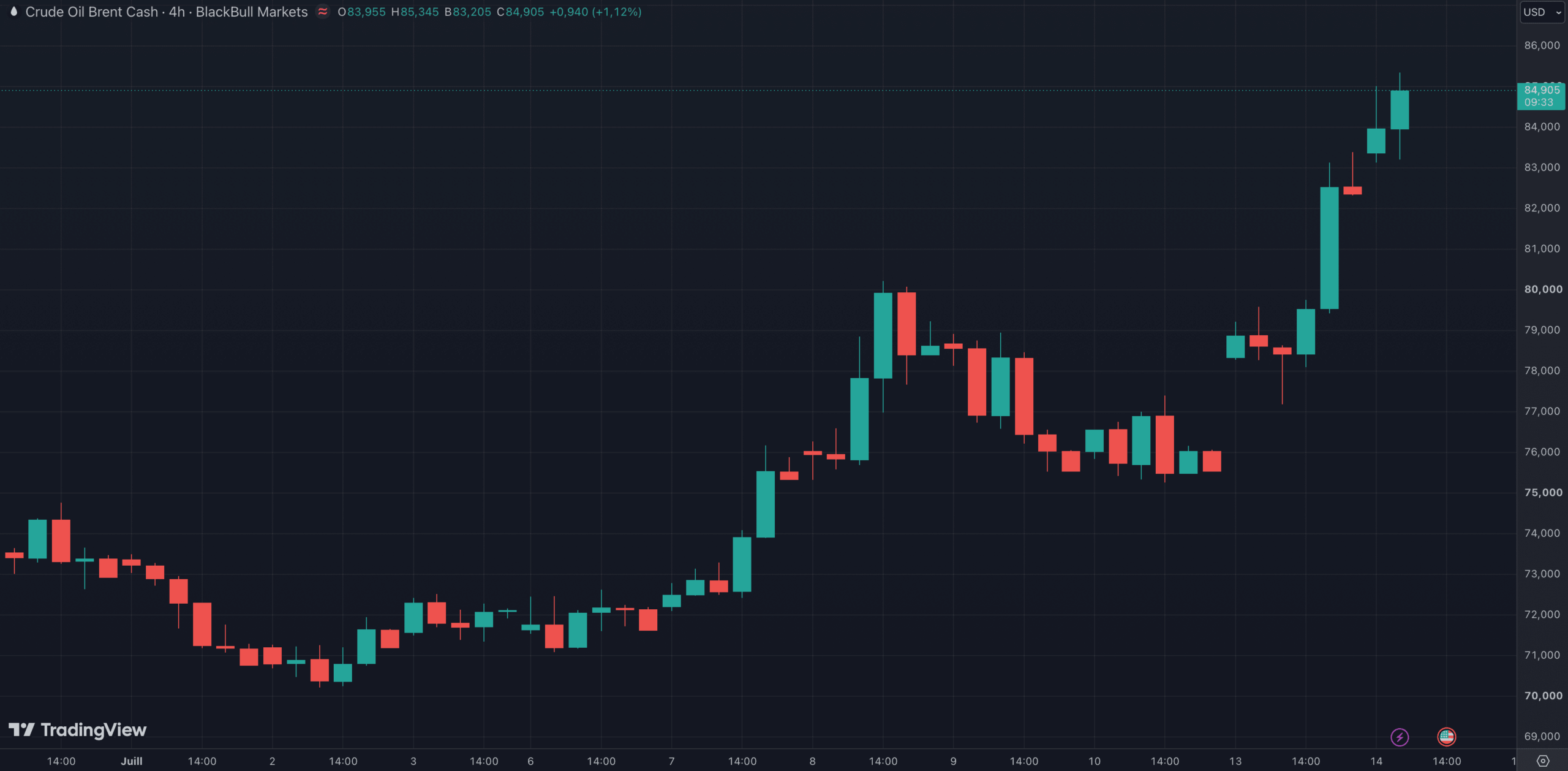Expand the USD currency dropdown
This screenshot has width=1568, height=771.
pyautogui.click(x=1542, y=12)
